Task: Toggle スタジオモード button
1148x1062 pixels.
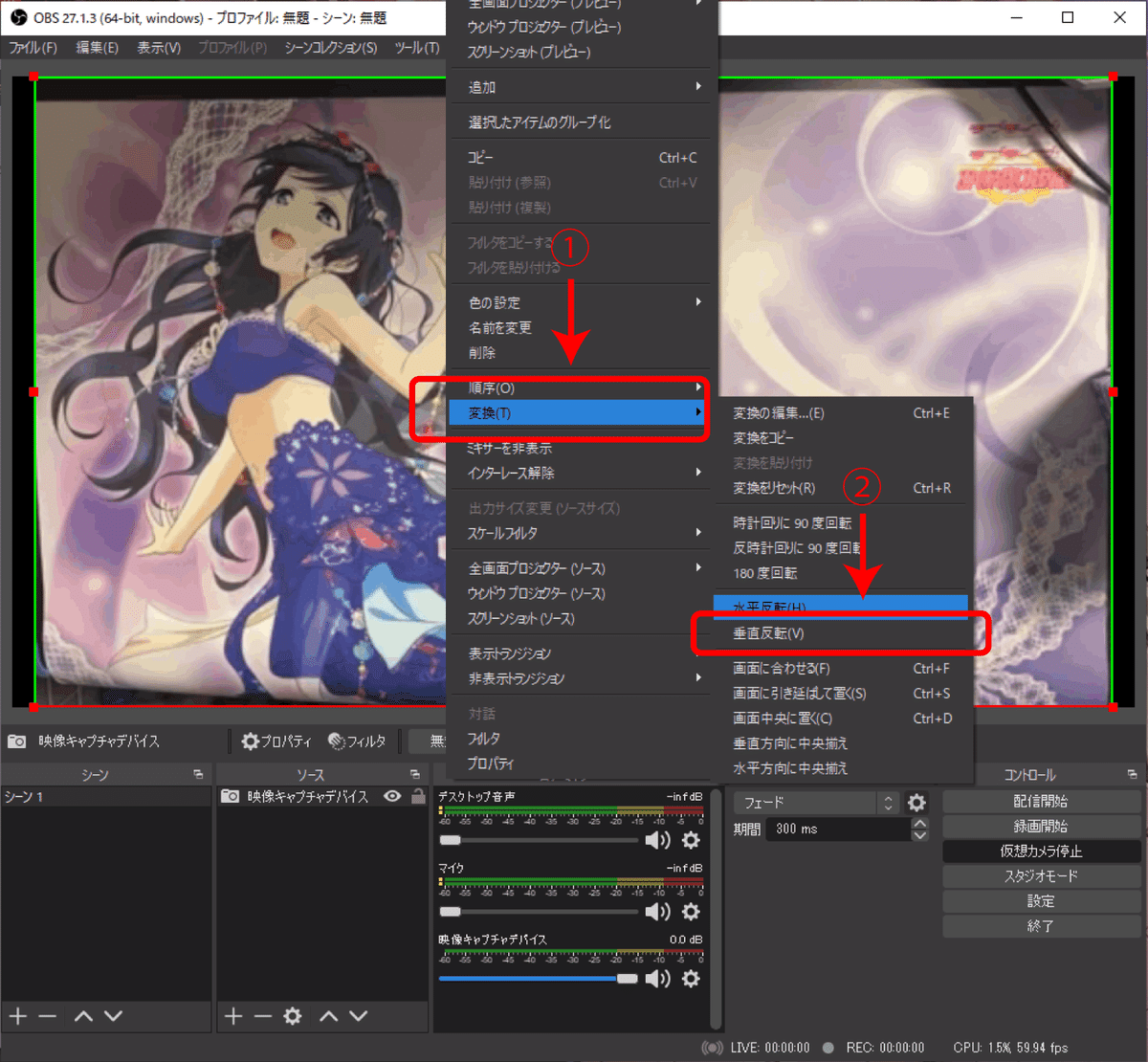Action: [1042, 875]
